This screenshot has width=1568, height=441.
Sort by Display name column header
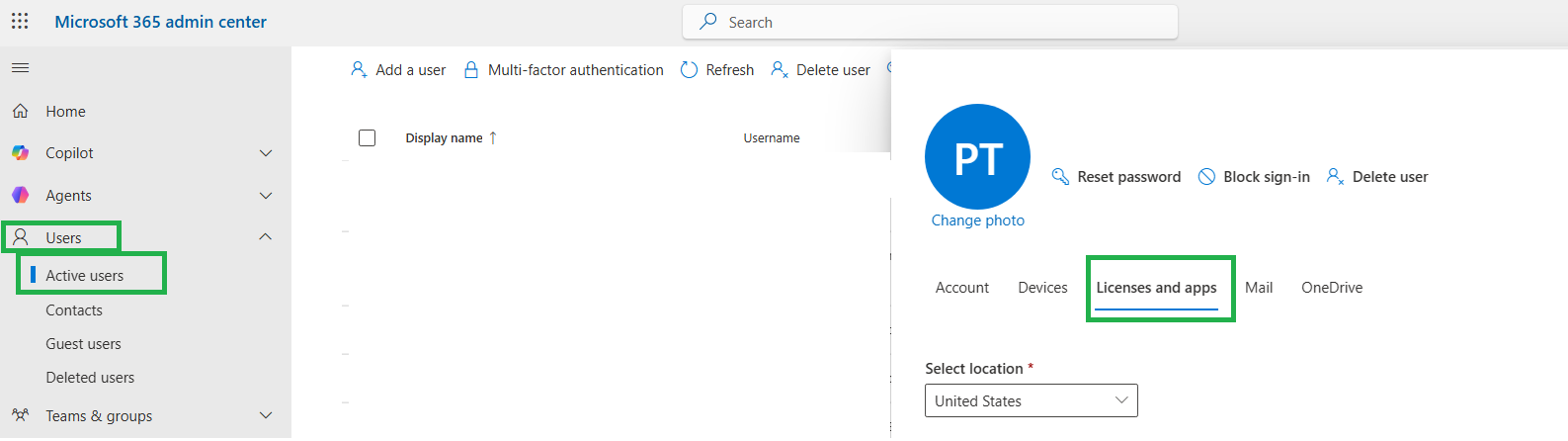tap(444, 137)
